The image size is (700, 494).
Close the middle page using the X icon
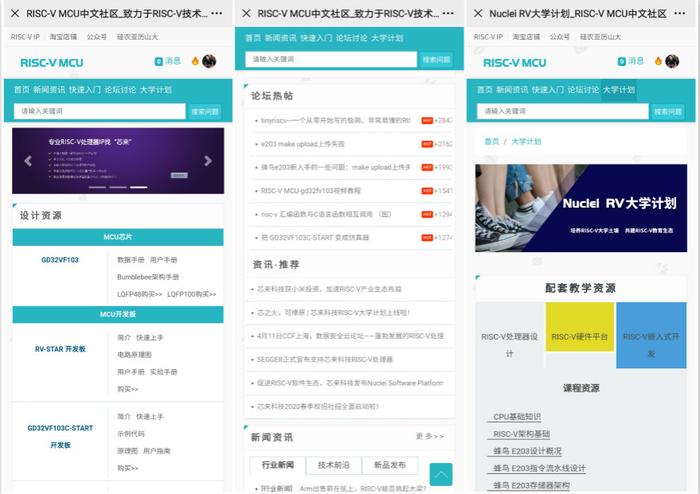pyautogui.click(x=246, y=13)
